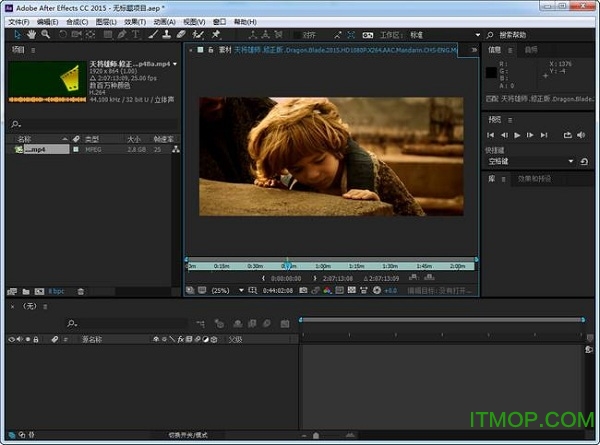Open the project panel menu

[33, 50]
